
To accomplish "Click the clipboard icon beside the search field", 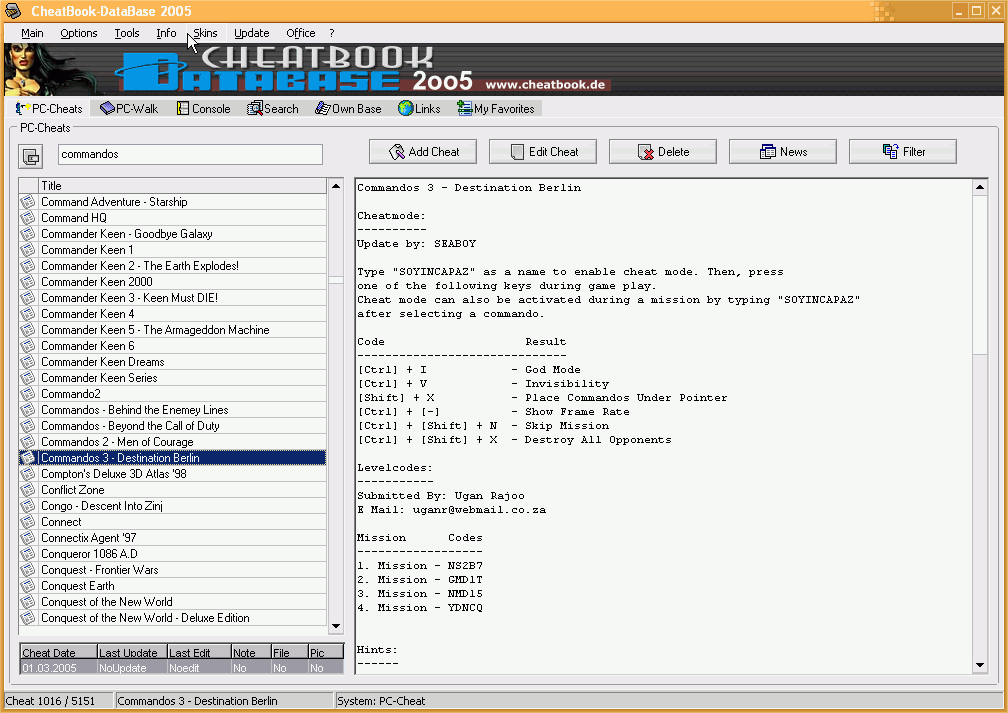I will [30, 156].
